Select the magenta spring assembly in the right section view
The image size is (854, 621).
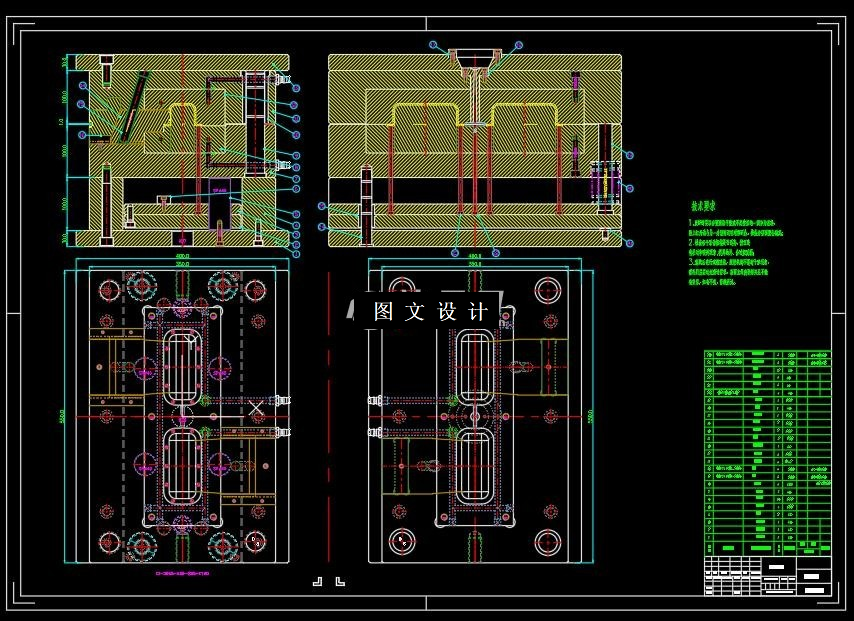tap(606, 183)
